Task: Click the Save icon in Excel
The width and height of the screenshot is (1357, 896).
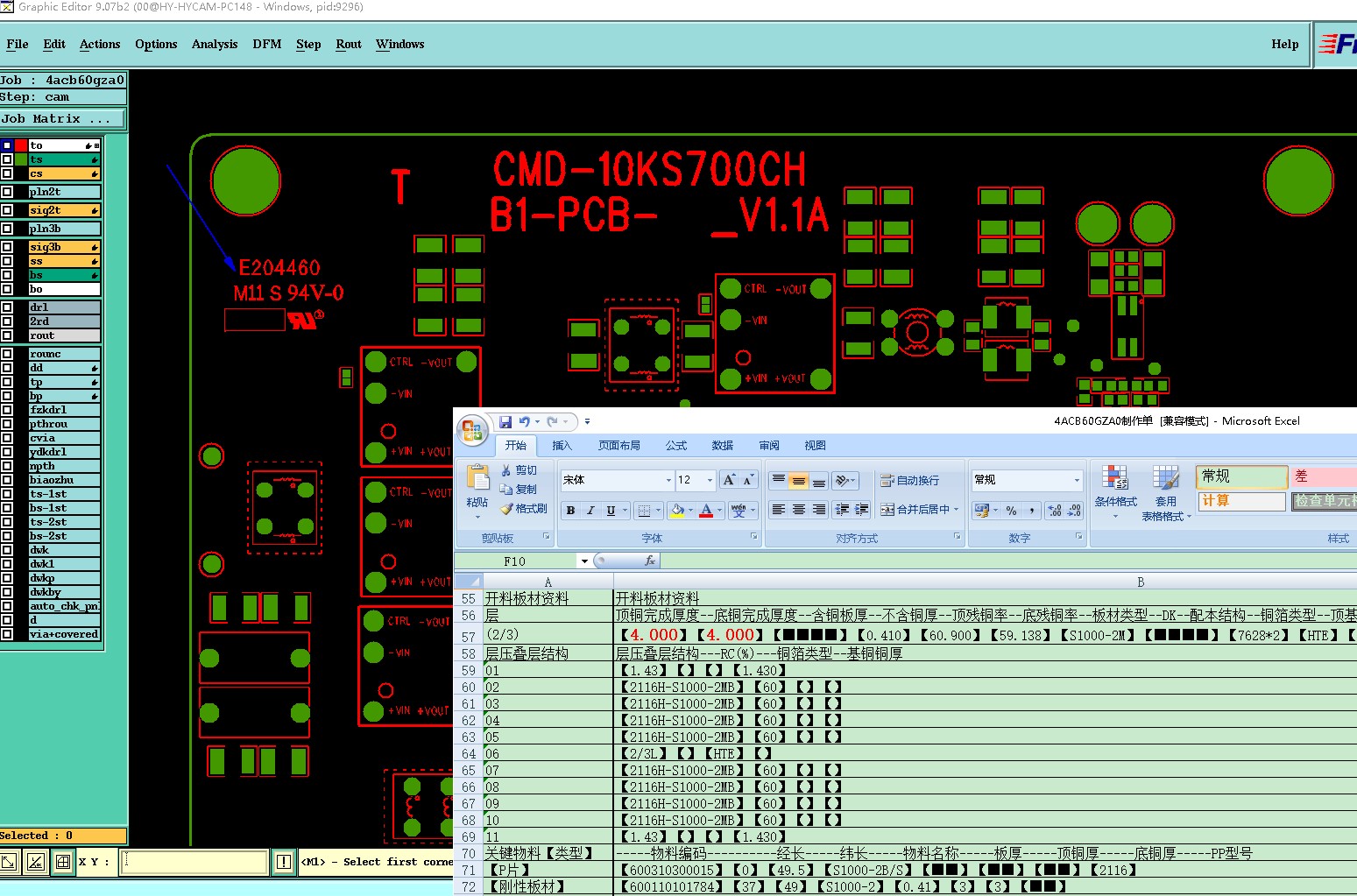Action: point(505,422)
